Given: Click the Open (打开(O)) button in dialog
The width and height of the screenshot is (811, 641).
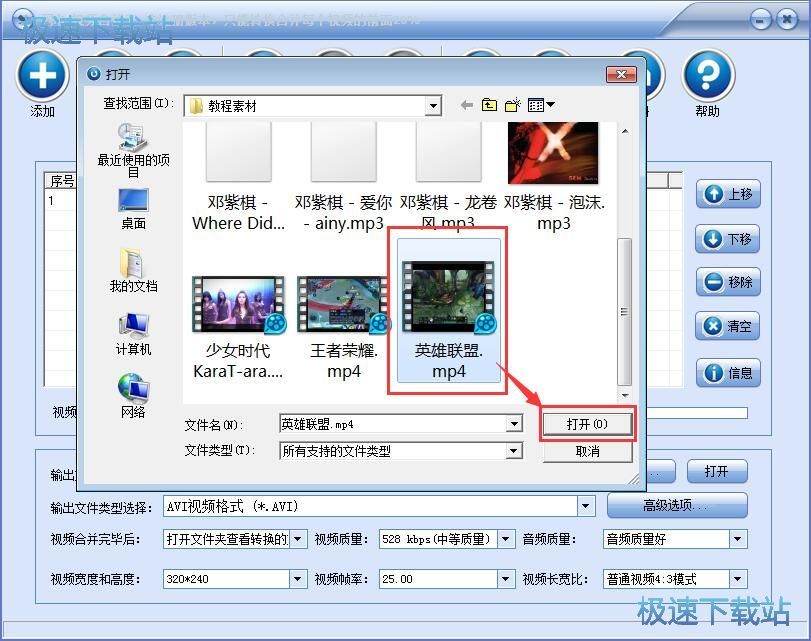Looking at the screenshot, I should pyautogui.click(x=587, y=424).
